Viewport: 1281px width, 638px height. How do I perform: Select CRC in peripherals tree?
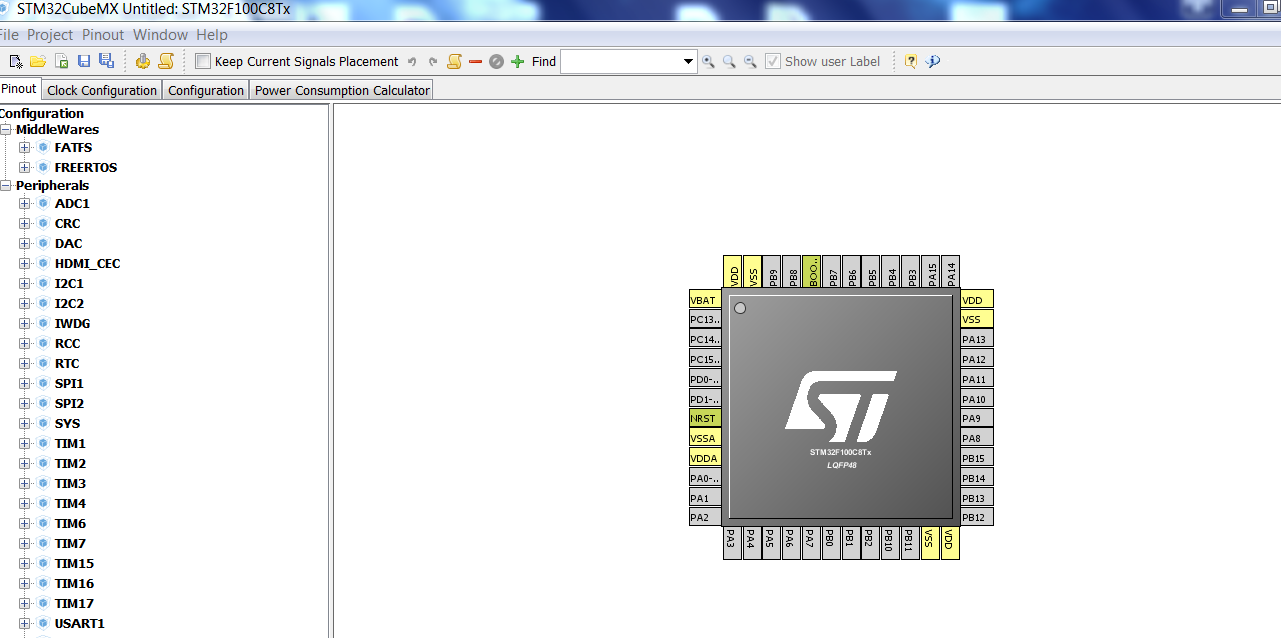(x=67, y=223)
